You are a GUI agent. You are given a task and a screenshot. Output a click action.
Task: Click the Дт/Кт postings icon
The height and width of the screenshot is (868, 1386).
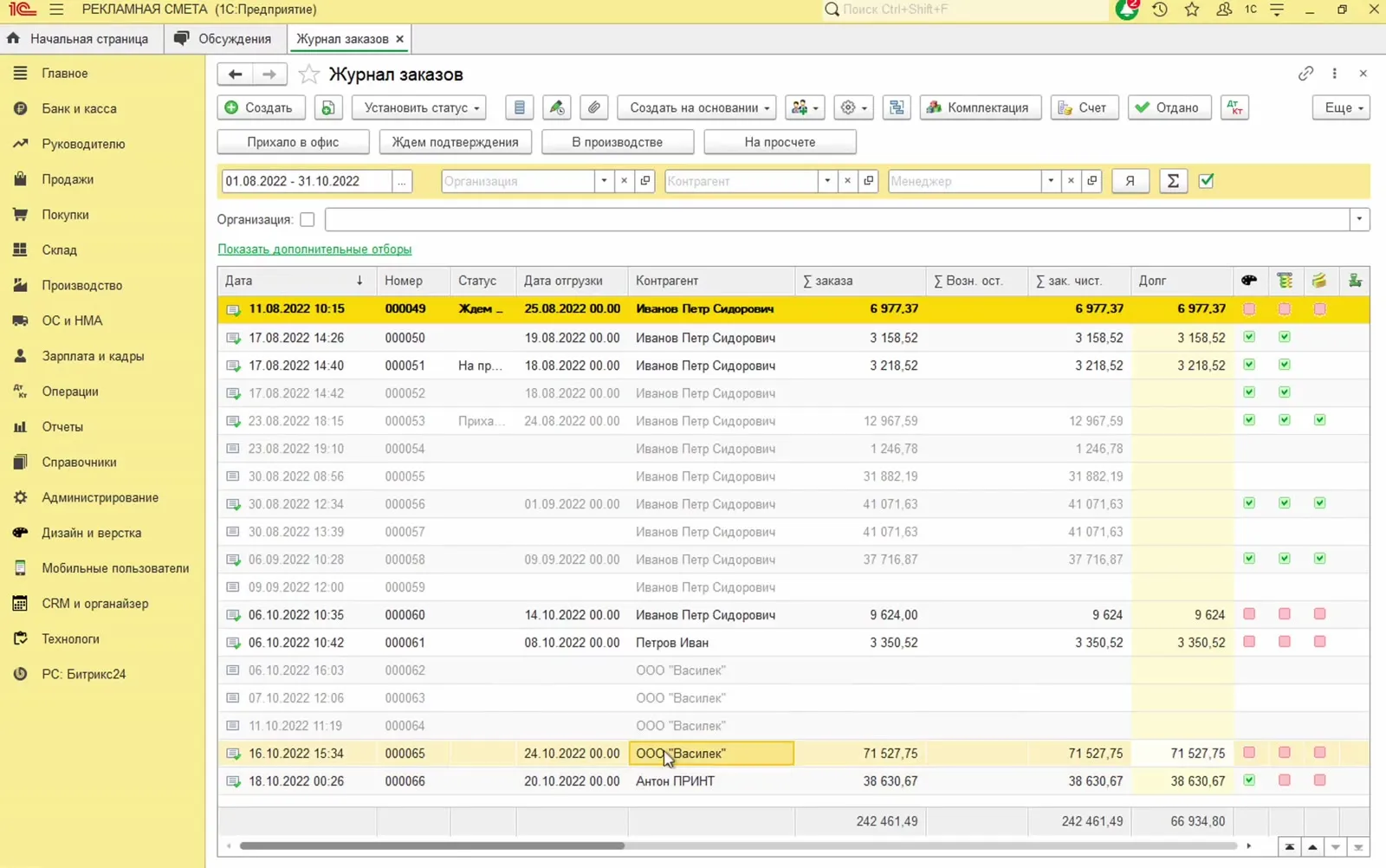1234,107
